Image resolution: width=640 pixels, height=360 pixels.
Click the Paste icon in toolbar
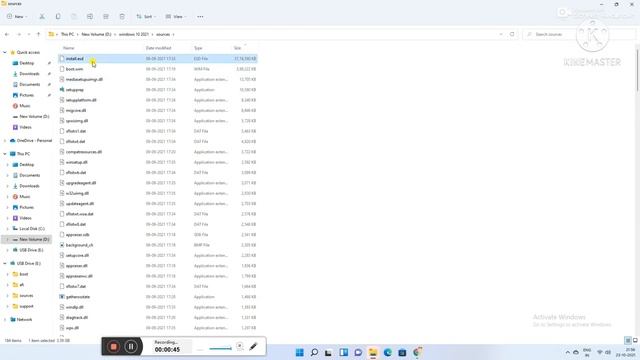point(74,17)
